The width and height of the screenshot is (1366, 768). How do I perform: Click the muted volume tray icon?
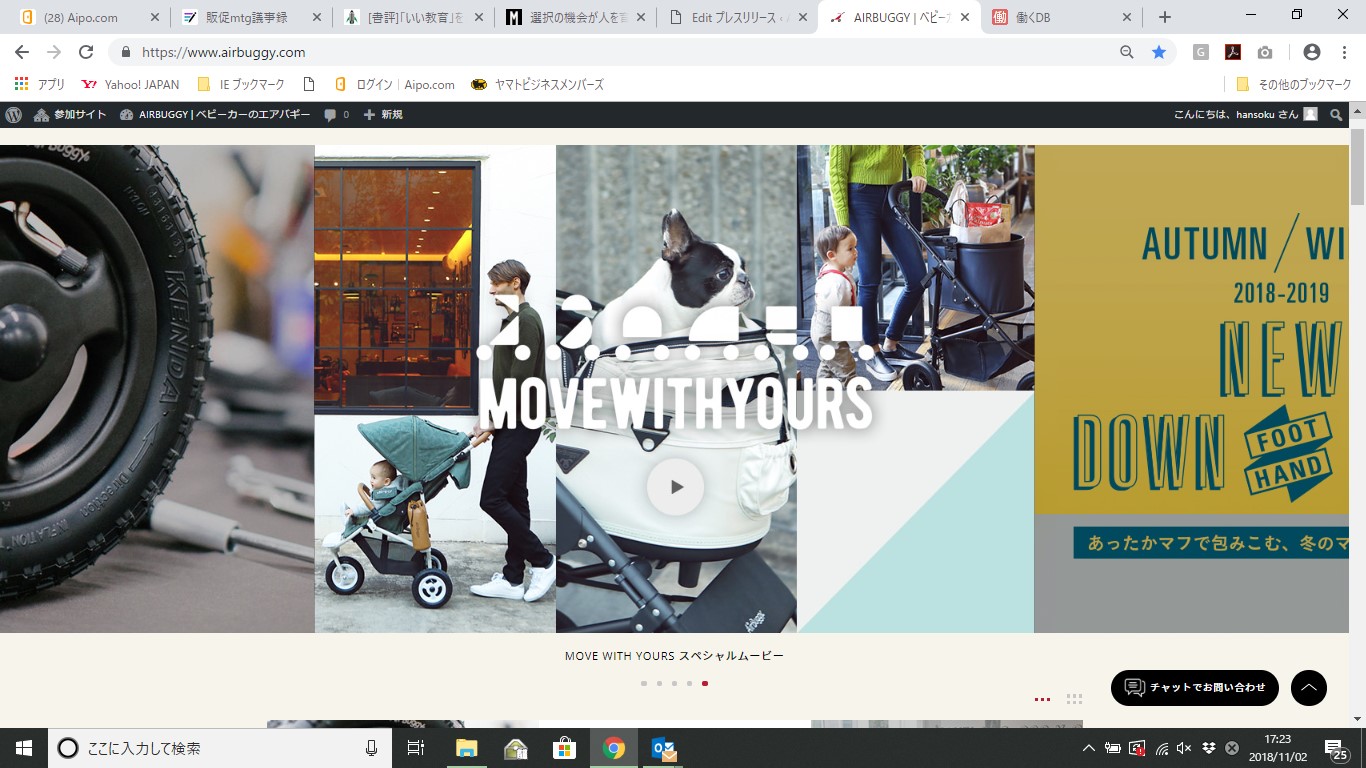(1185, 748)
